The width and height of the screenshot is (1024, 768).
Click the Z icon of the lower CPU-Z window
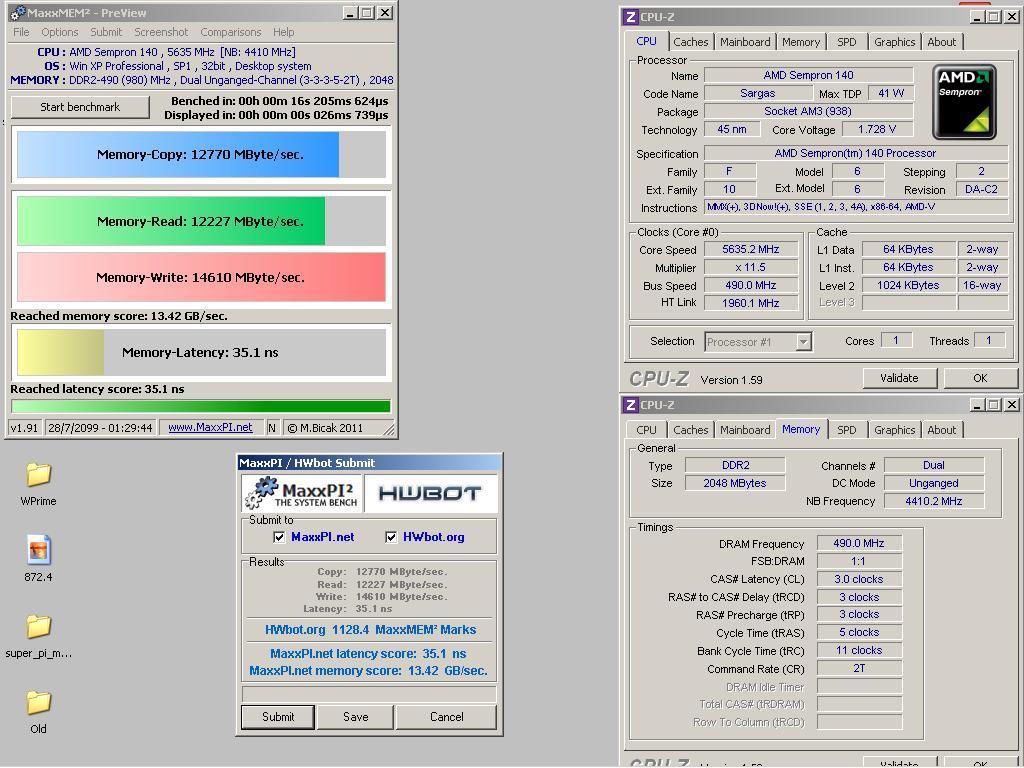pos(630,405)
